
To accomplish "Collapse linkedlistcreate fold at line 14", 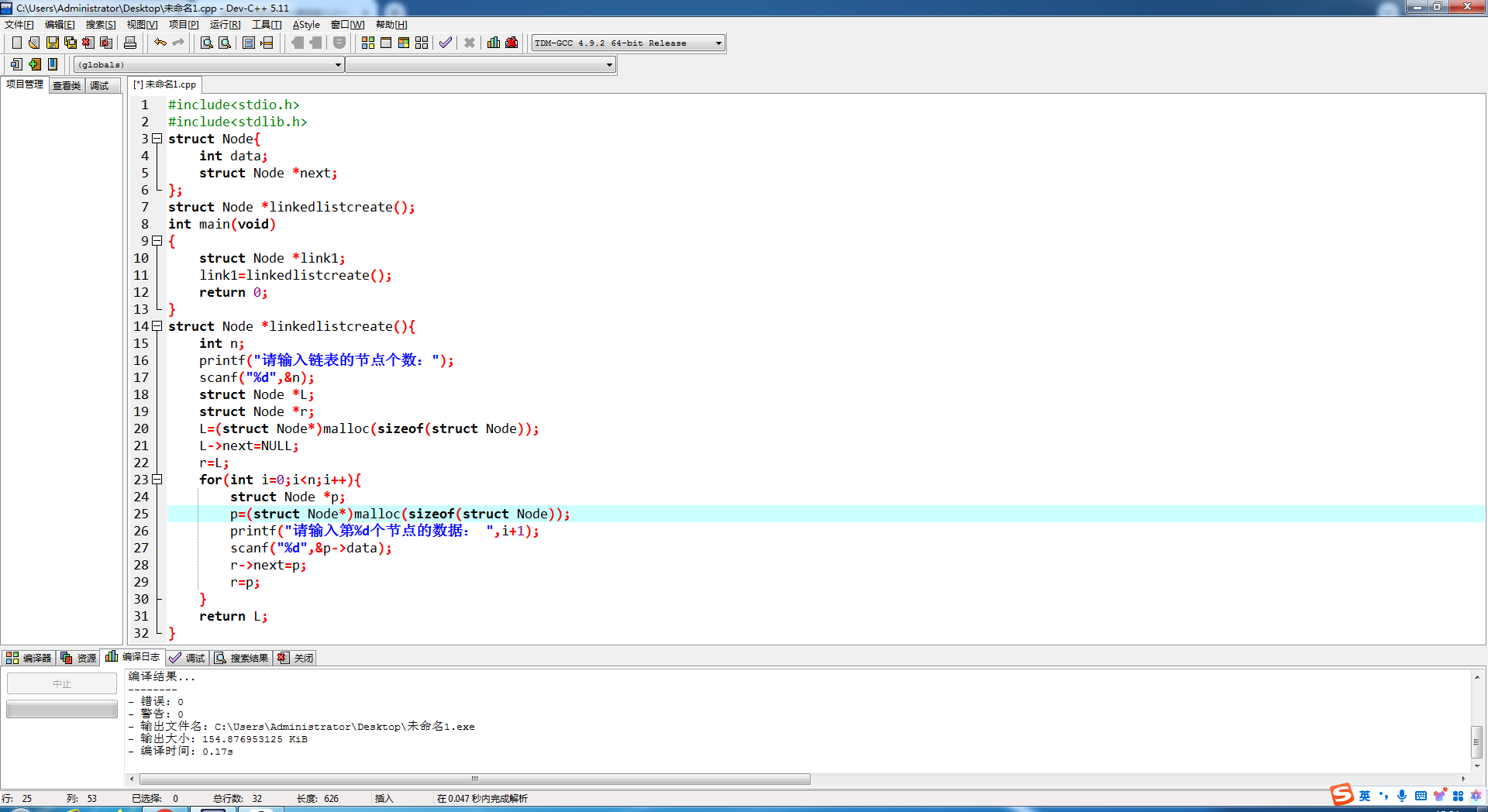I will coord(157,326).
